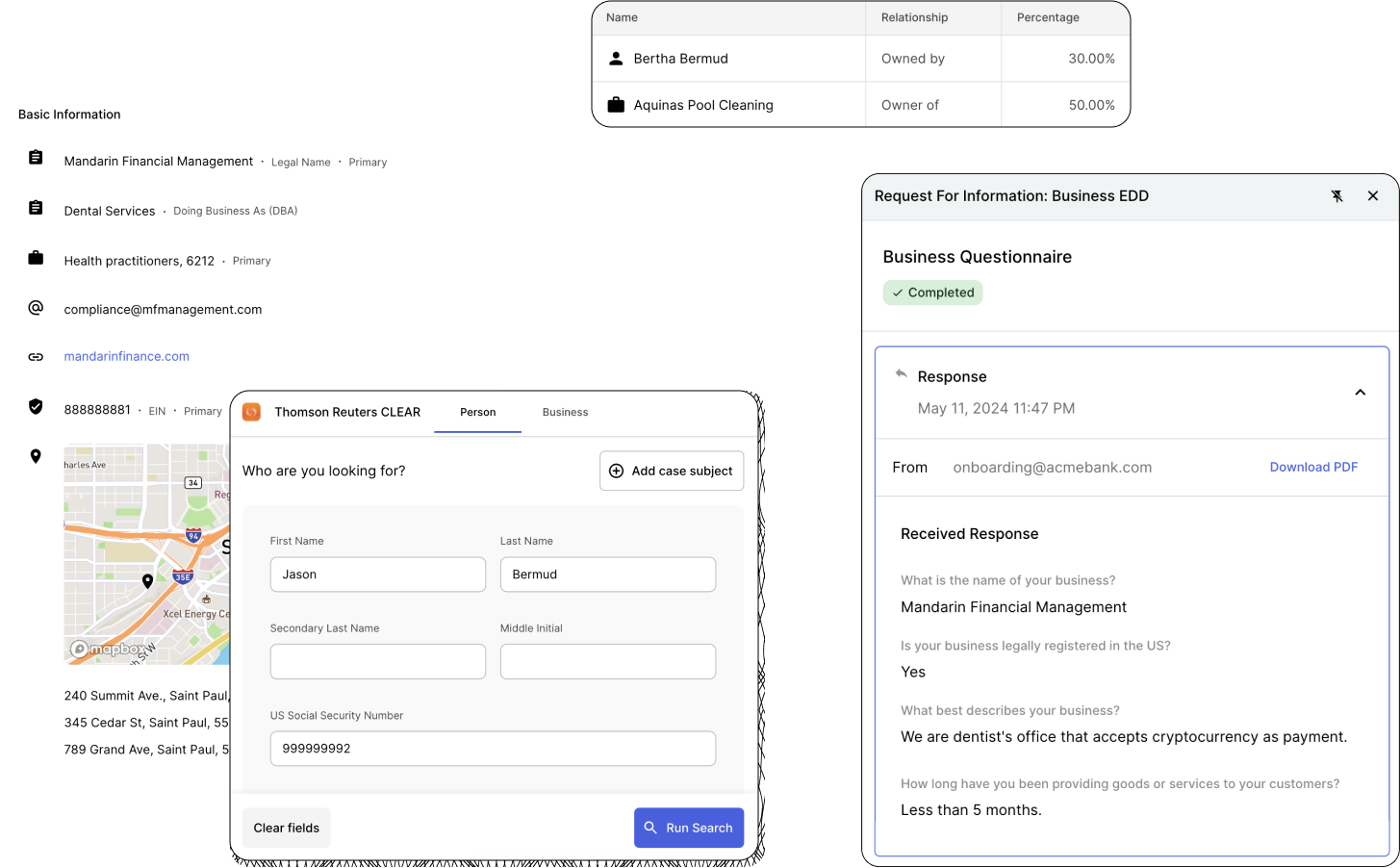
Task: Click the person icon beside Bertha Bermud
Action: click(x=616, y=59)
